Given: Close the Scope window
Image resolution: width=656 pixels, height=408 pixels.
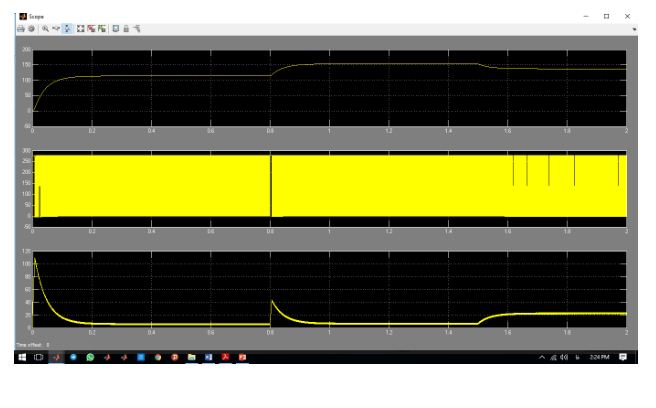Looking at the screenshot, I should (x=627, y=16).
